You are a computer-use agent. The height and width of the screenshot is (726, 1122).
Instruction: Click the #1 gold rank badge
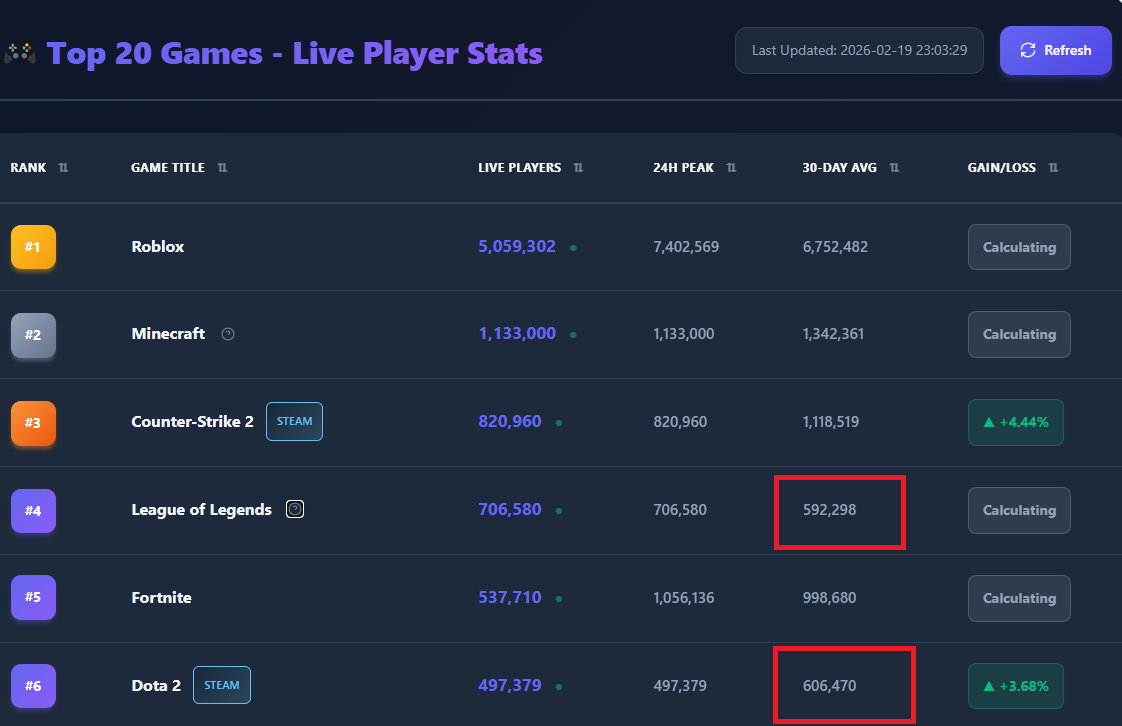pyautogui.click(x=33, y=247)
